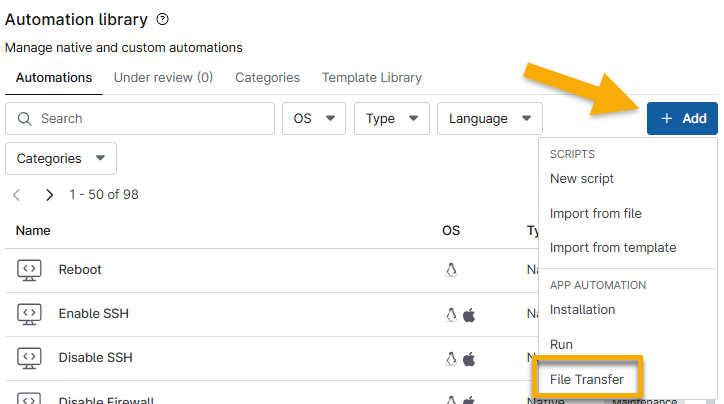The height and width of the screenshot is (404, 724).
Task: Click the Linux icon in Reboot row
Action: (x=451, y=270)
